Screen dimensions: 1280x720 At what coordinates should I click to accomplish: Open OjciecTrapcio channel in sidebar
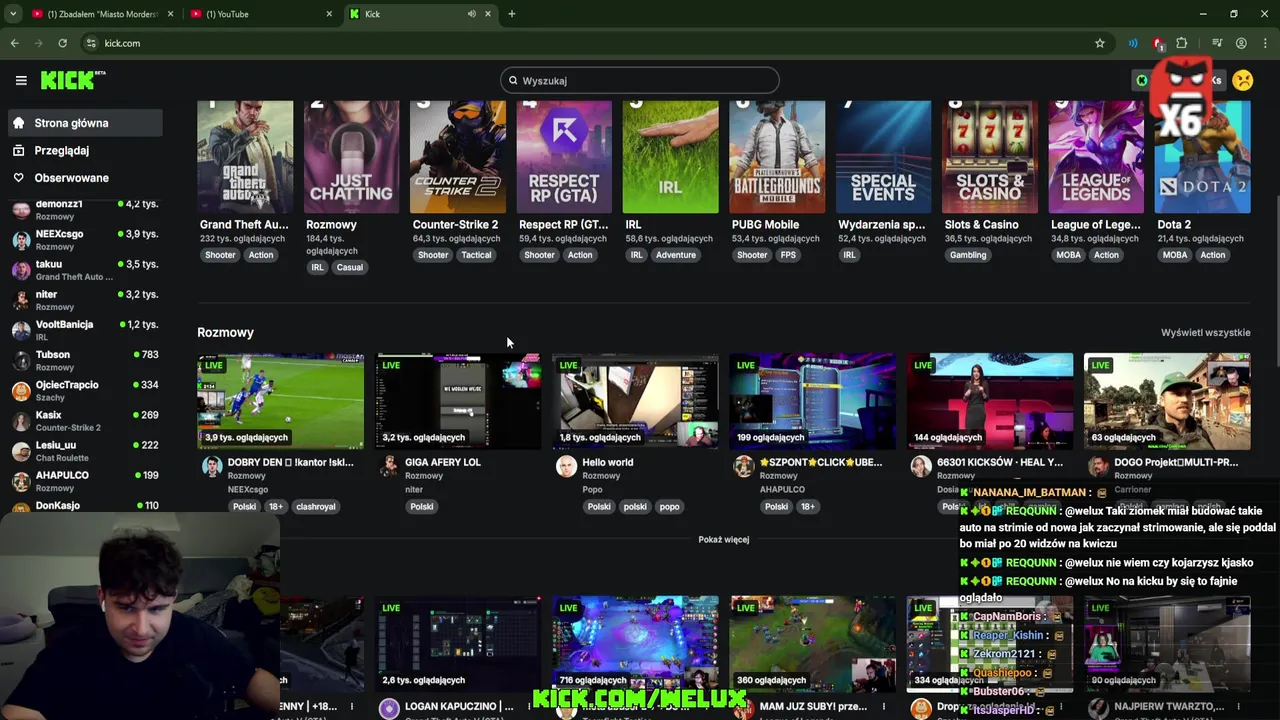pyautogui.click(x=85, y=390)
